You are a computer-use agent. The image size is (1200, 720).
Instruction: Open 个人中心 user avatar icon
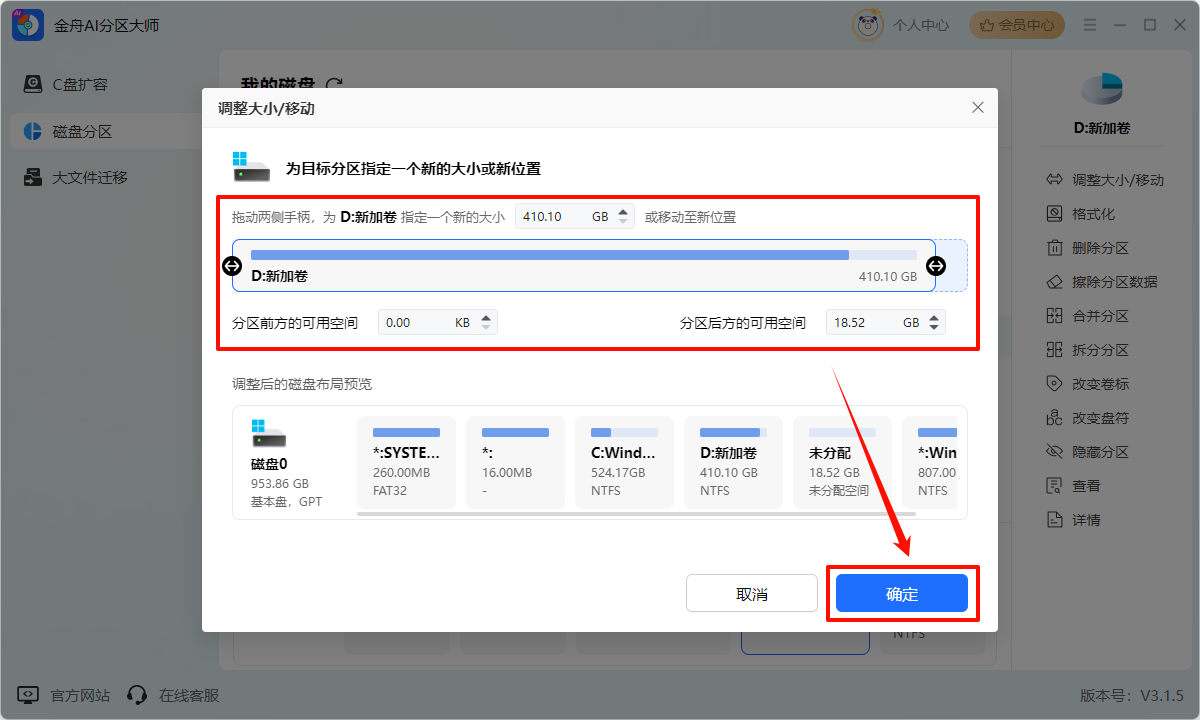866,25
